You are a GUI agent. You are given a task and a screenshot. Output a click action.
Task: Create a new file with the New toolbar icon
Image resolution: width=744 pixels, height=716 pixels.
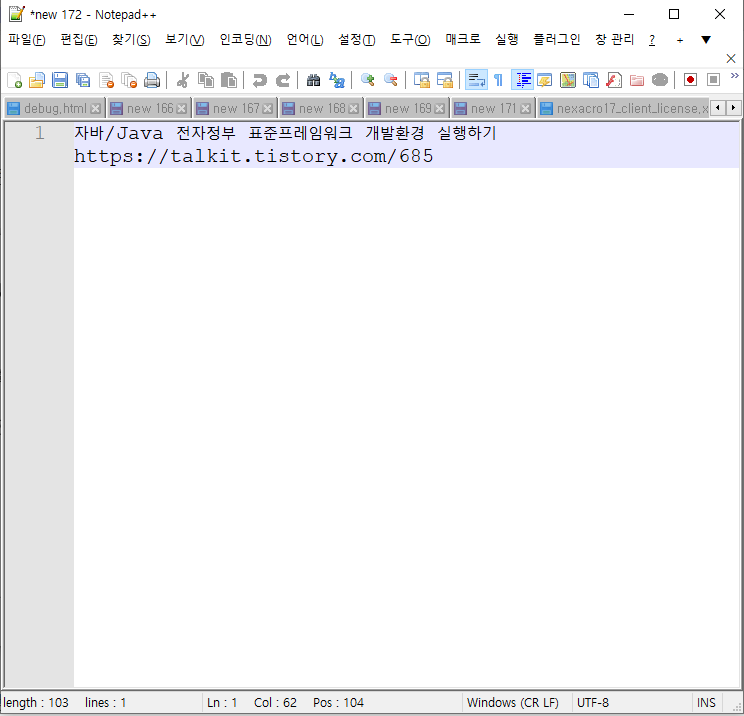14,80
